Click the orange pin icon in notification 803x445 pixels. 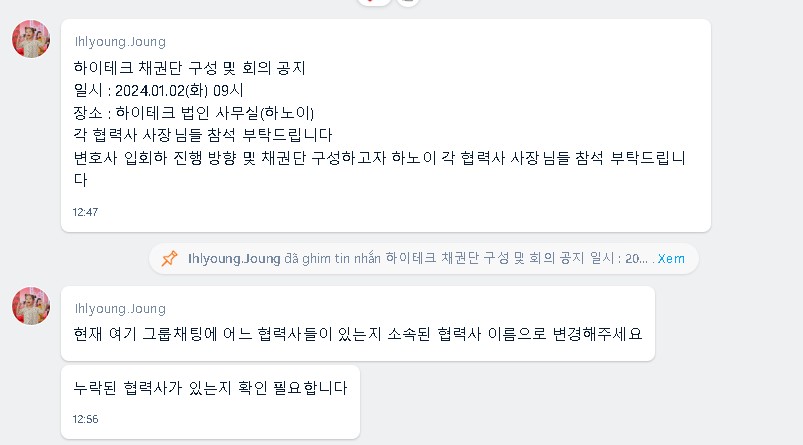(170, 258)
